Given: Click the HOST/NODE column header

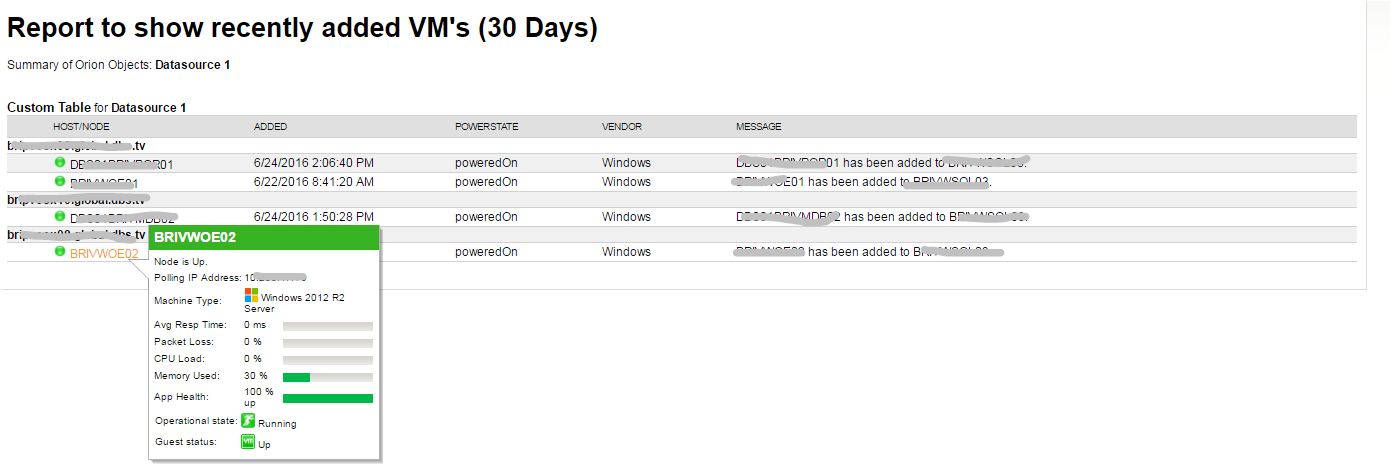Looking at the screenshot, I should [x=81, y=127].
